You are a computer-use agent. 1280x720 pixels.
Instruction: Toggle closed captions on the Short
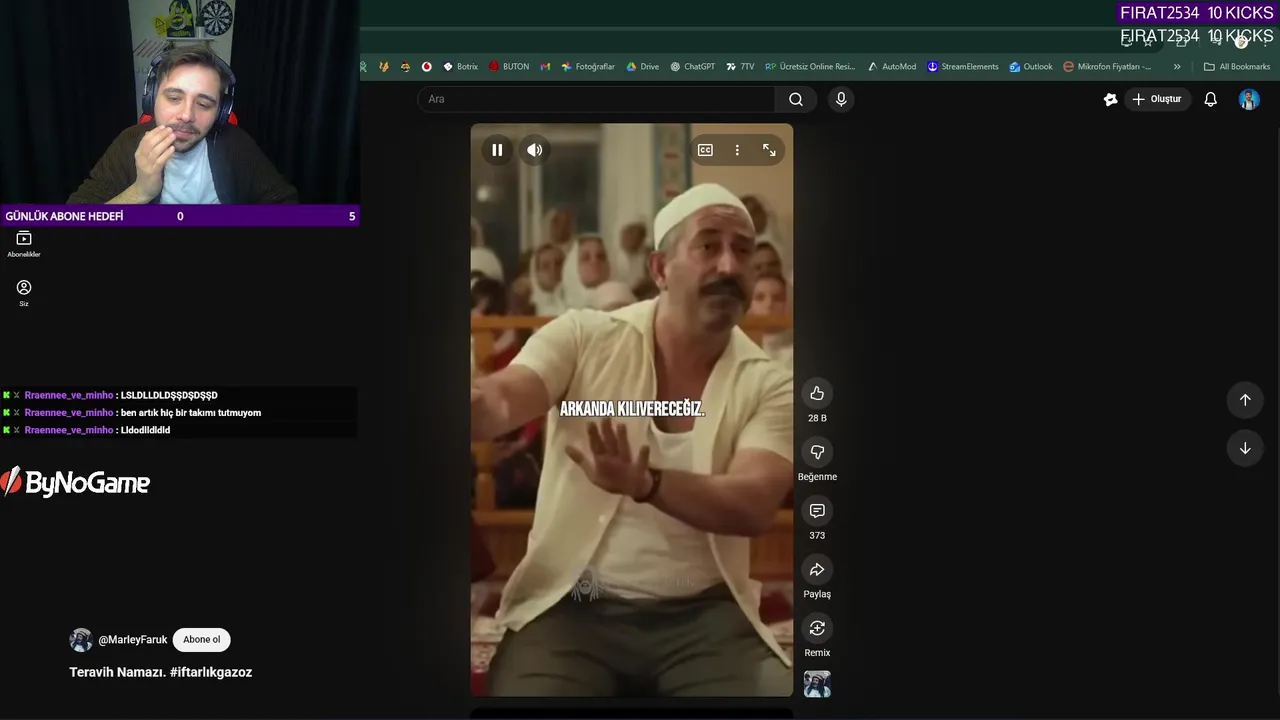tap(705, 150)
